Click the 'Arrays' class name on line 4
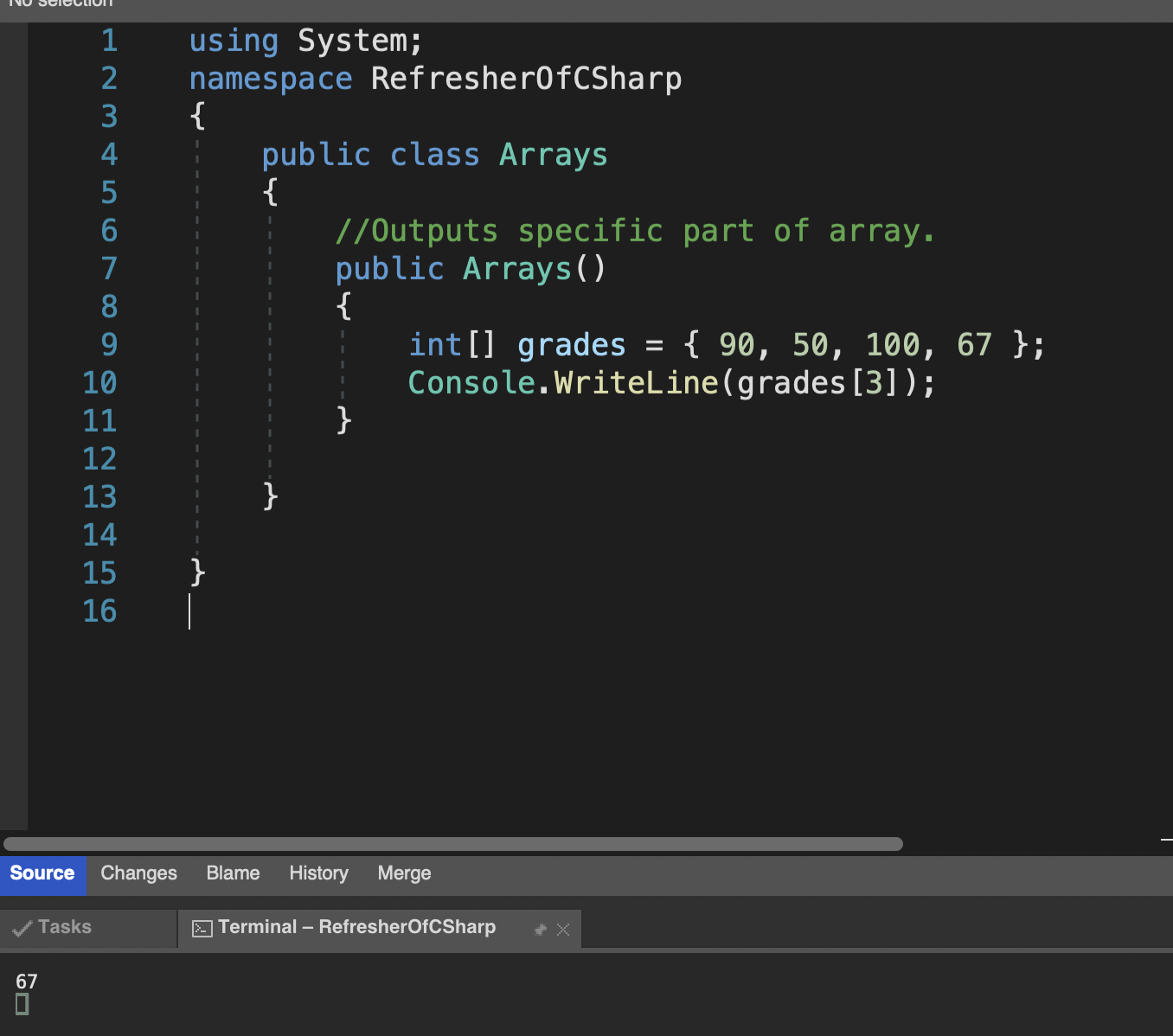The width and height of the screenshot is (1173, 1036). 554,155
